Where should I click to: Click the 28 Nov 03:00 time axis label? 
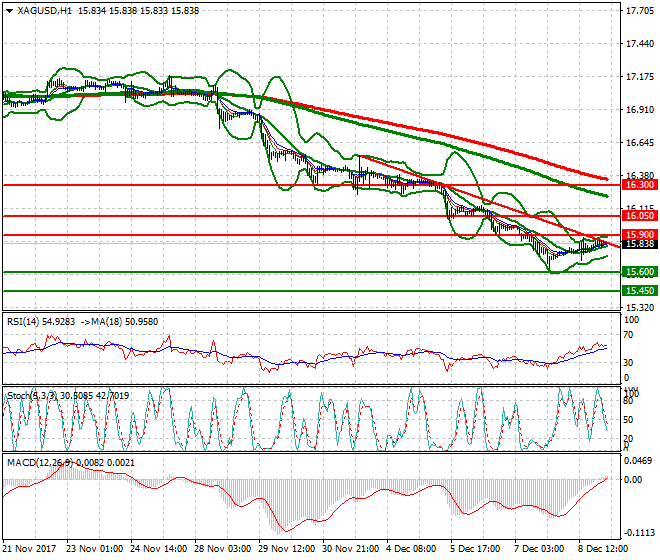pos(223,549)
